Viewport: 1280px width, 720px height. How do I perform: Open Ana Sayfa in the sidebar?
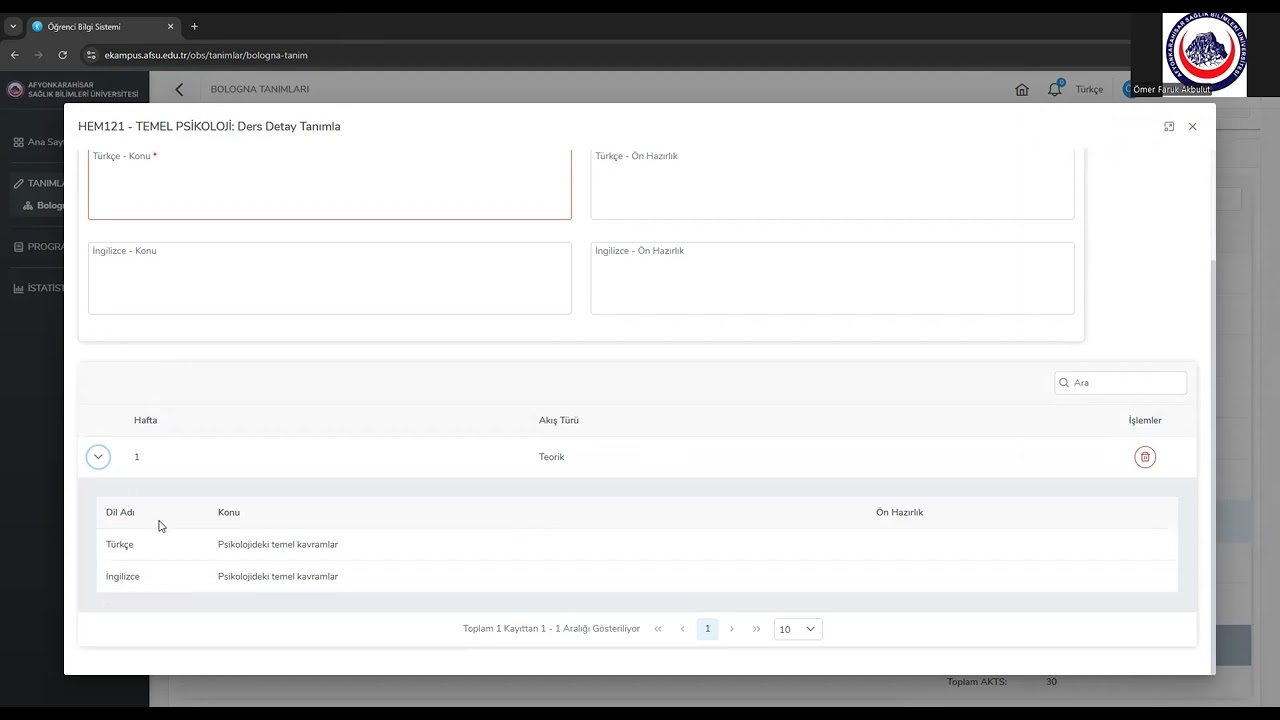point(40,142)
